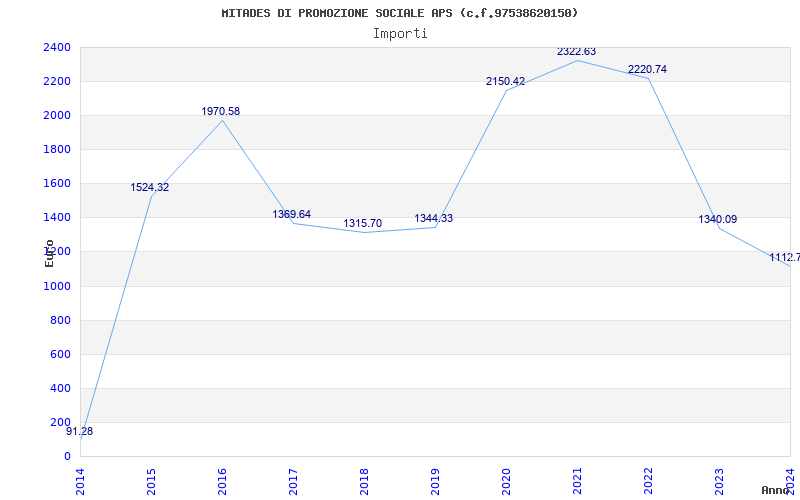The width and height of the screenshot is (800, 500).
Task: Select the 1344.33 data label
Action: (x=433, y=218)
